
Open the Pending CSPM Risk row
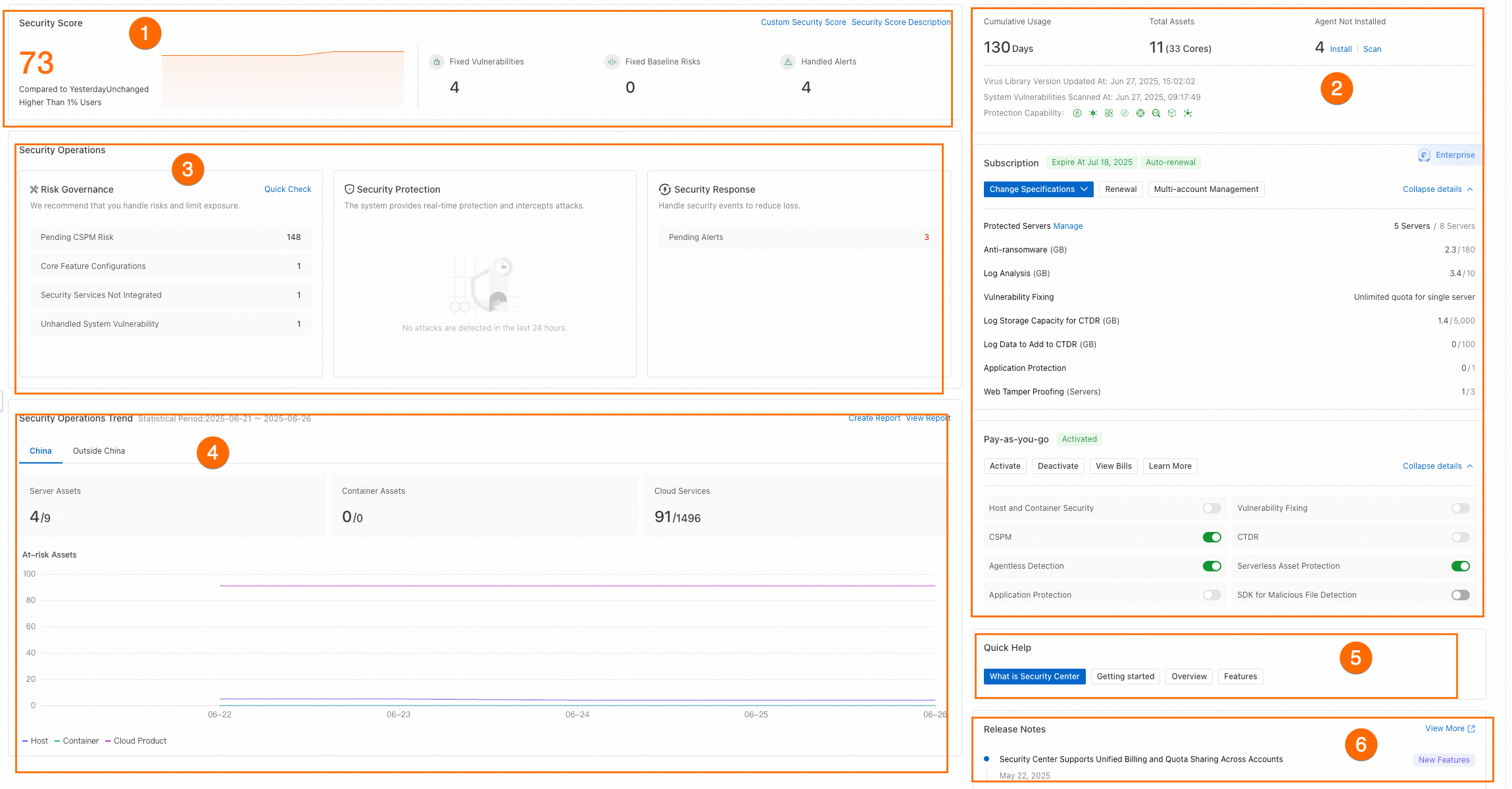tap(170, 237)
